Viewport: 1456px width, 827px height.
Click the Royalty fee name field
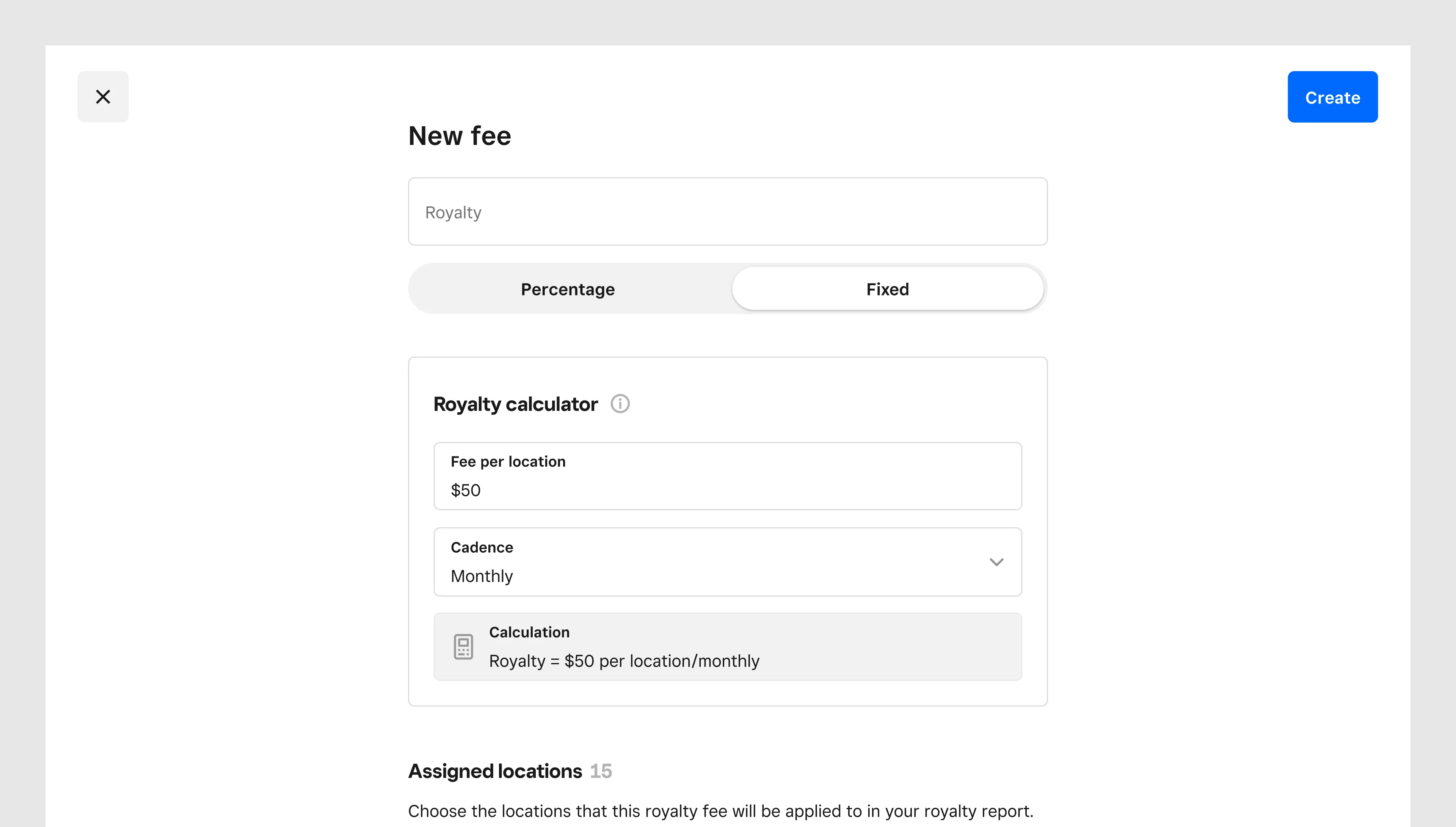(x=726, y=211)
